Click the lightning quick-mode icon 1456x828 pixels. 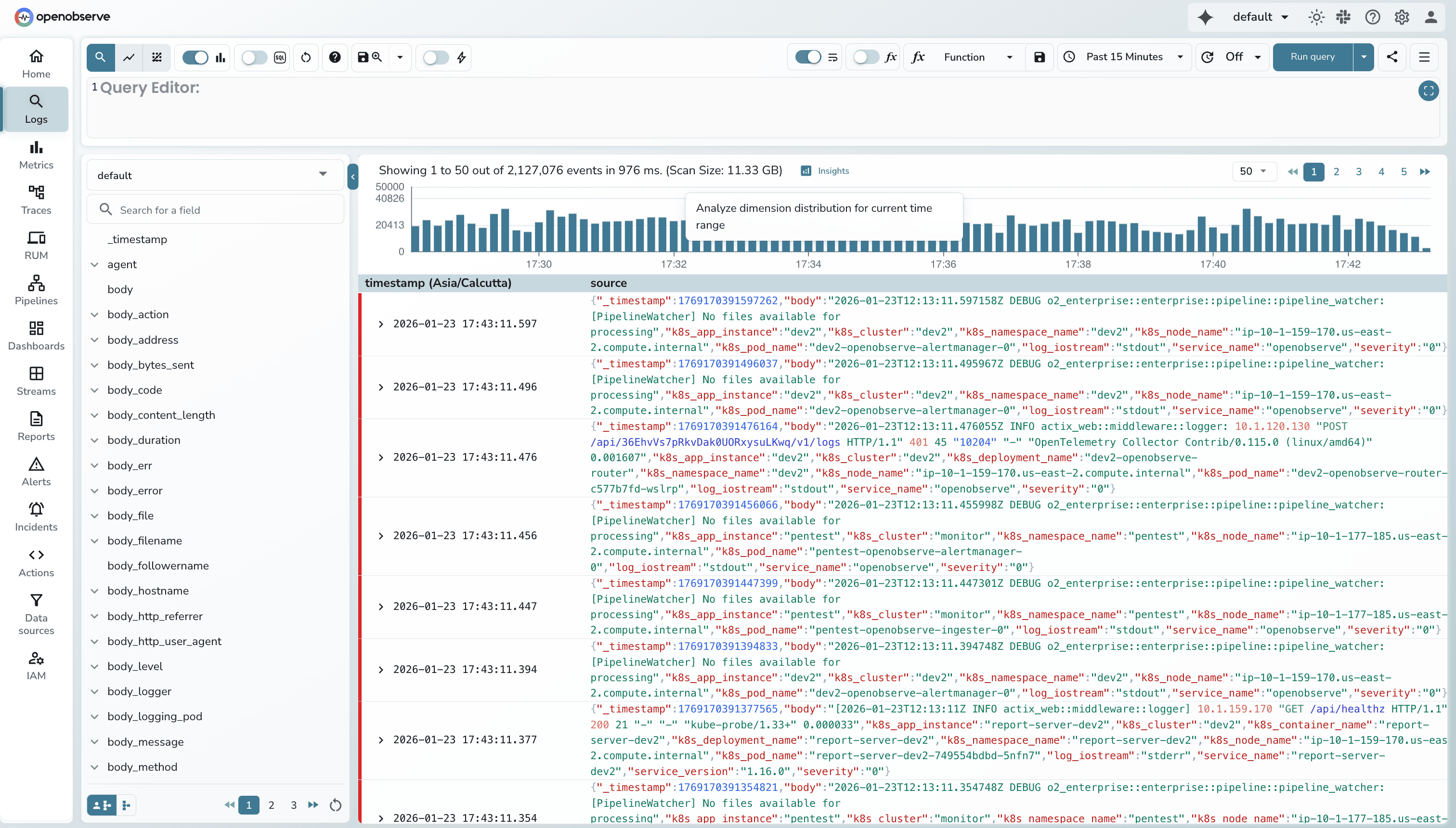click(x=461, y=57)
